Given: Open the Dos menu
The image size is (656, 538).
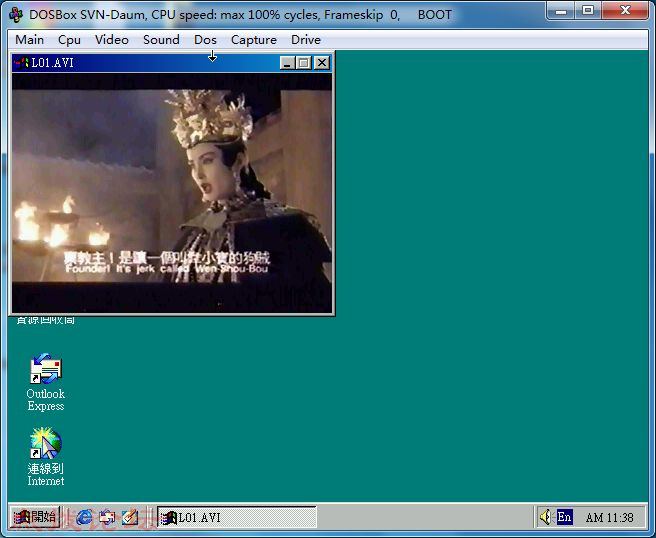Looking at the screenshot, I should point(205,40).
